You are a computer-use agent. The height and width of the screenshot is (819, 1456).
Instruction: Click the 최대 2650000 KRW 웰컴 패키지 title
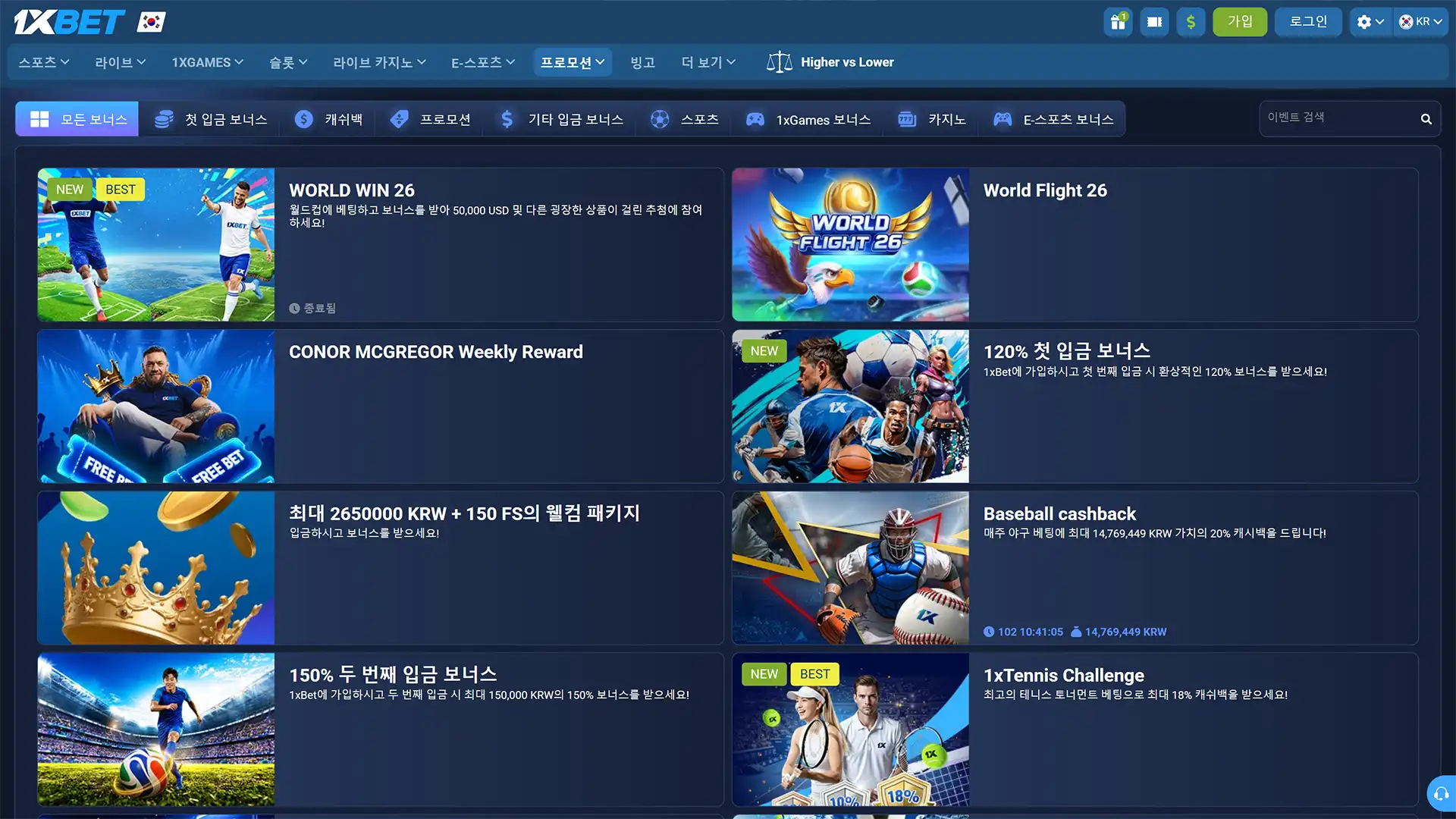click(464, 513)
